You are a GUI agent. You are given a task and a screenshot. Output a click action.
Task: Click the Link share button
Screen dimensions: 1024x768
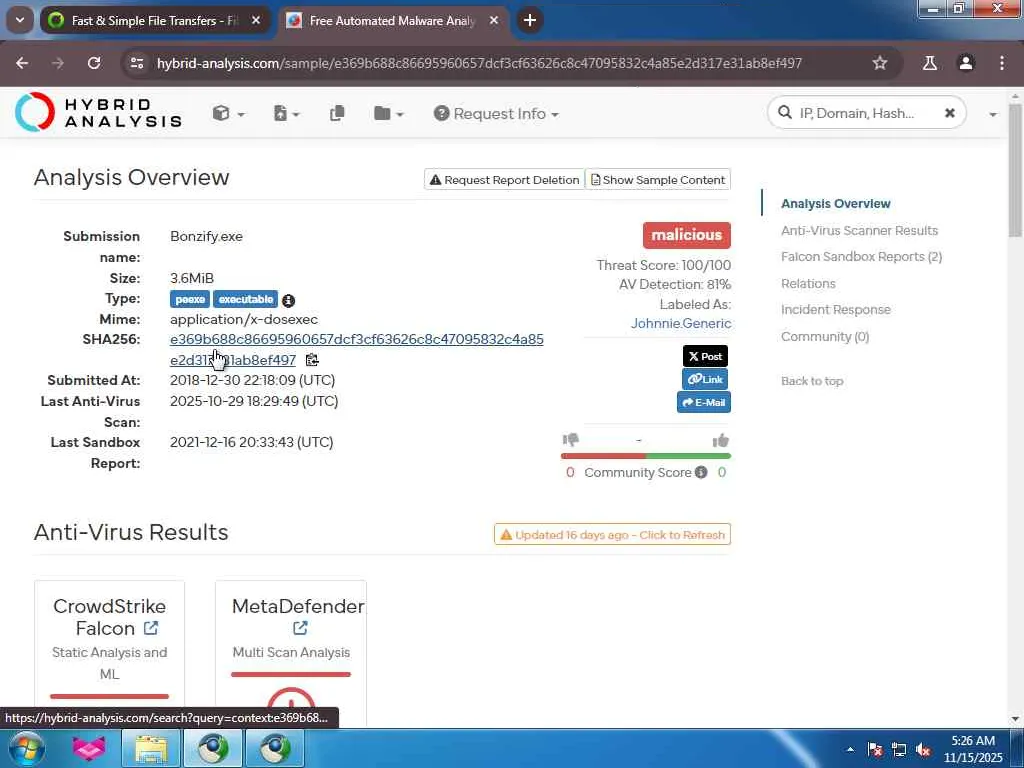pyautogui.click(x=705, y=379)
